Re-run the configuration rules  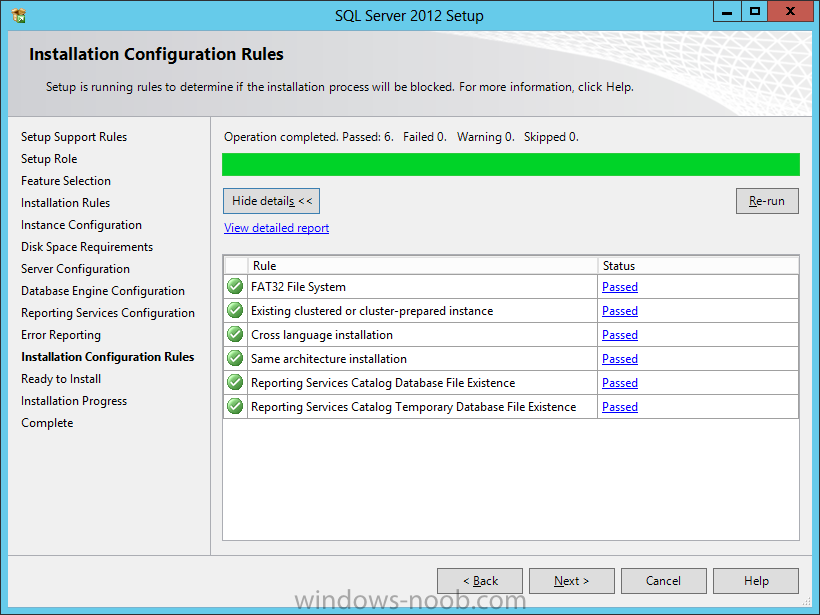pyautogui.click(x=767, y=201)
